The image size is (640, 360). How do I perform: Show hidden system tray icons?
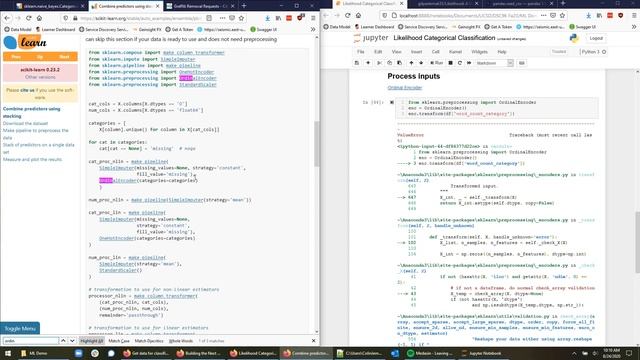tap(574, 353)
